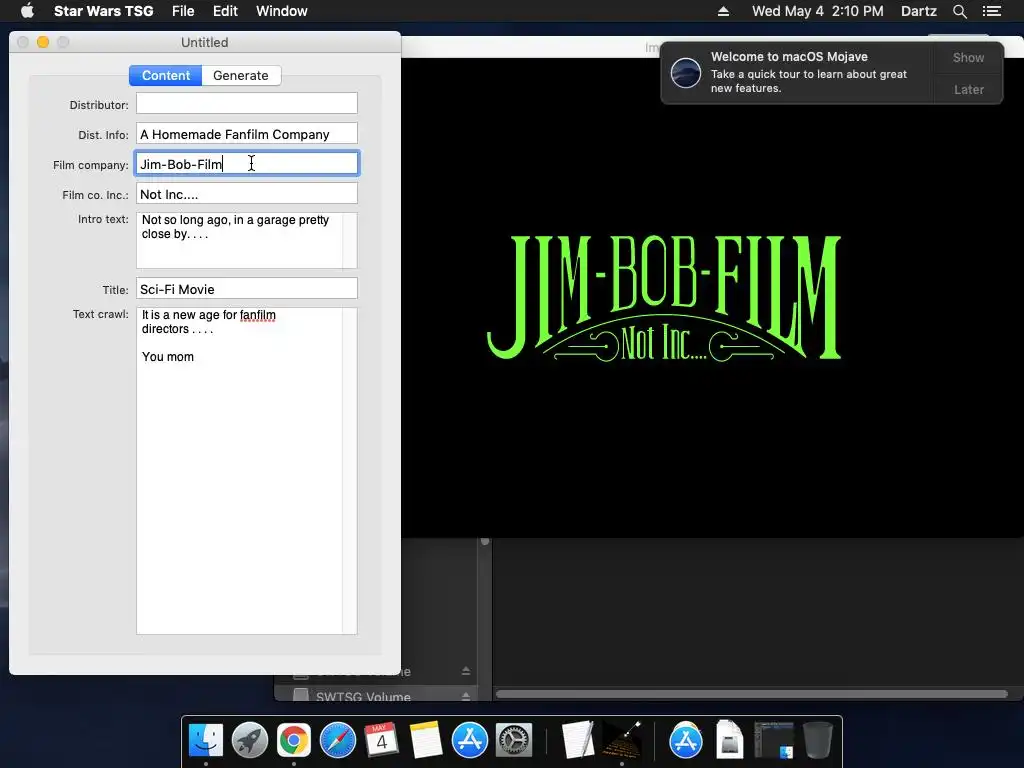
Task: Click the menu bar date and time
Action: [x=818, y=11]
